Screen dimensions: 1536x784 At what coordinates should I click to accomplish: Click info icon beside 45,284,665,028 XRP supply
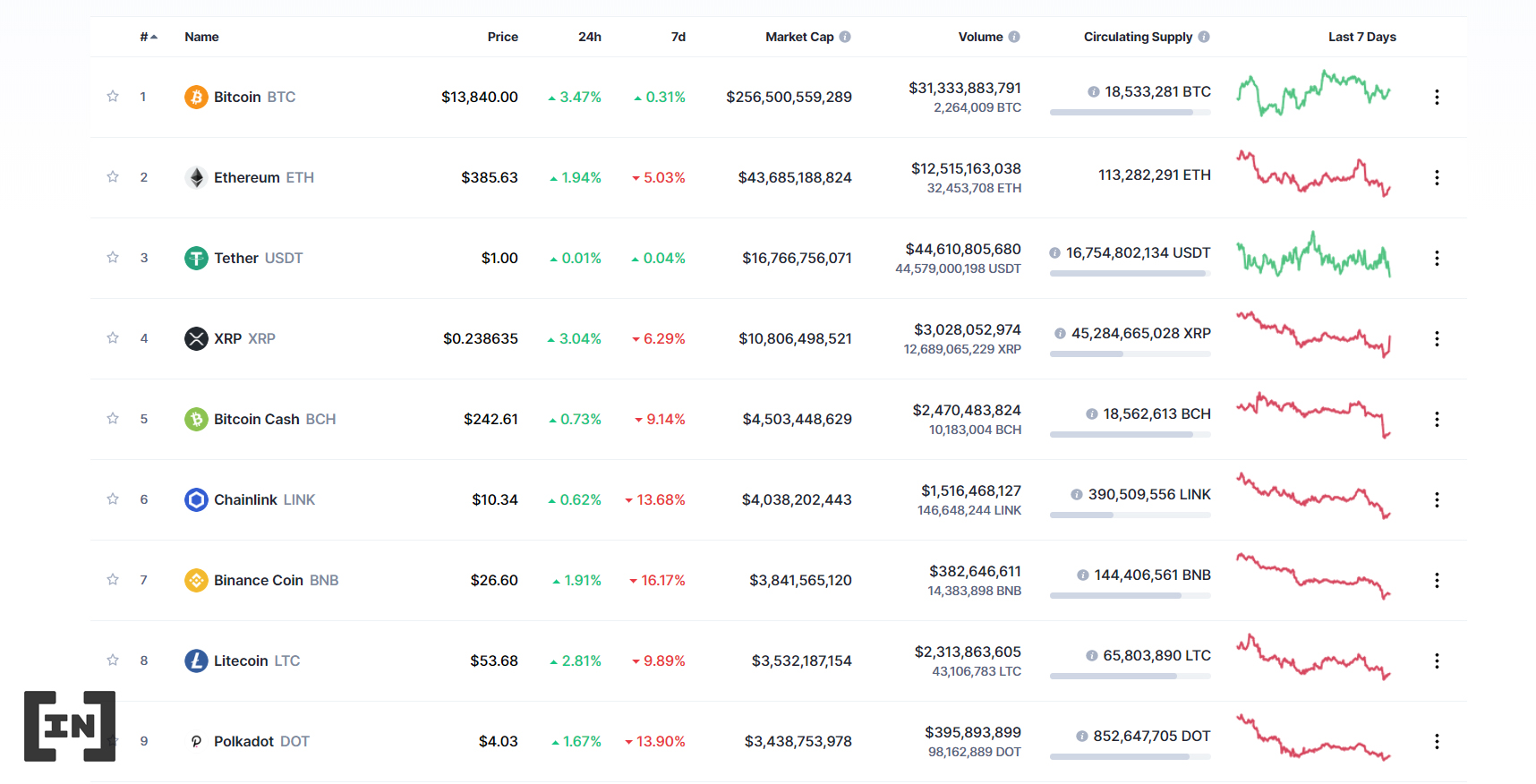coord(1061,334)
